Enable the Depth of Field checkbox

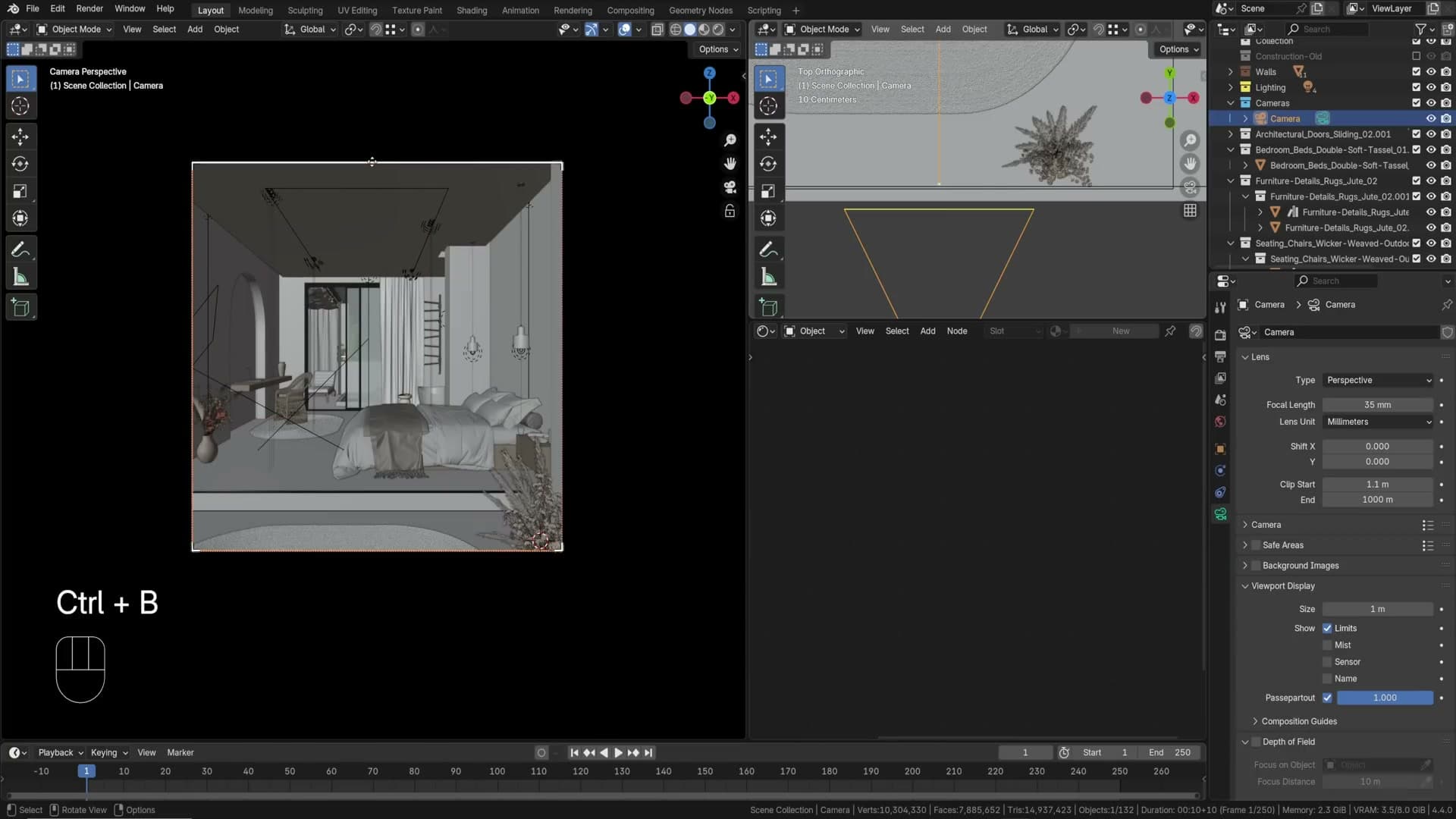[x=1256, y=742]
